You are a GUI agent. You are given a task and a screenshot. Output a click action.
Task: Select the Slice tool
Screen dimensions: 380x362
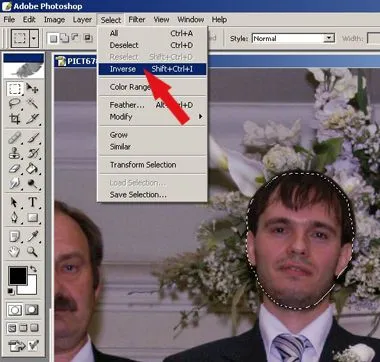[33, 119]
